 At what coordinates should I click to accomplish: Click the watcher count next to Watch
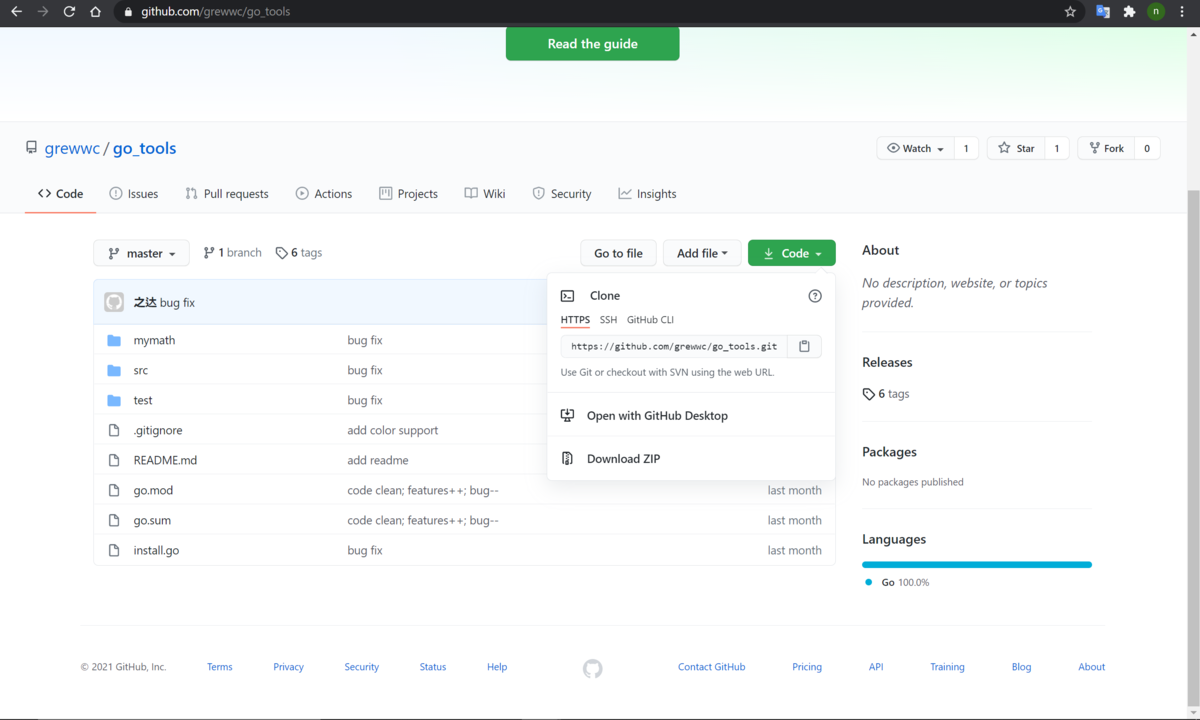click(x=966, y=148)
